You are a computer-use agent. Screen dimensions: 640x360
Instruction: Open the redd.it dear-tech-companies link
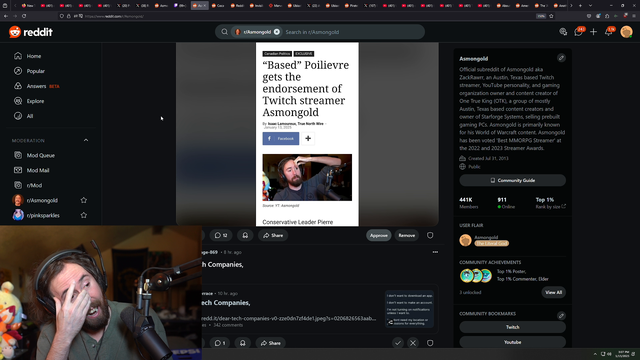tap(289, 318)
